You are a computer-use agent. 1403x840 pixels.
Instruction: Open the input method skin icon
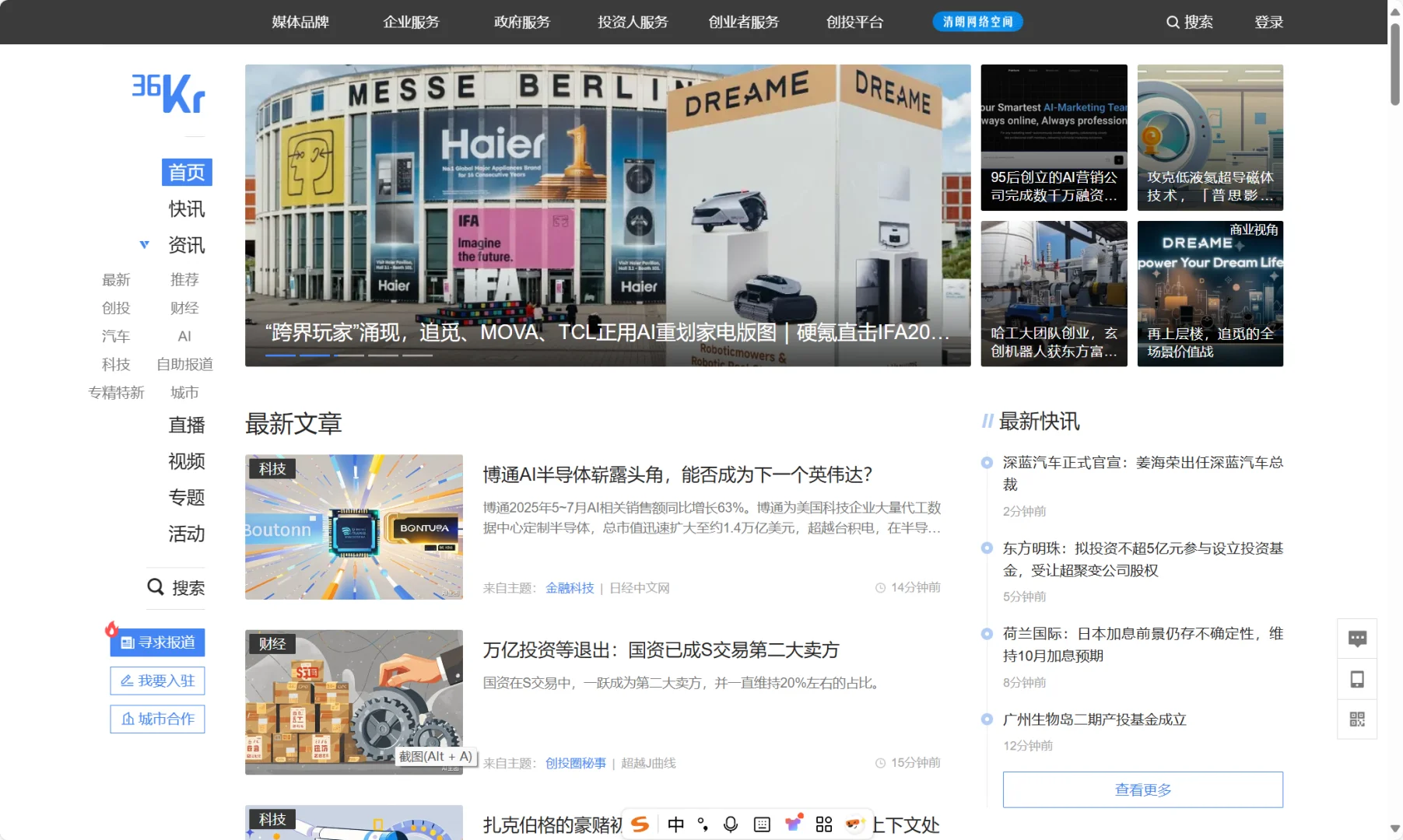pos(794,823)
